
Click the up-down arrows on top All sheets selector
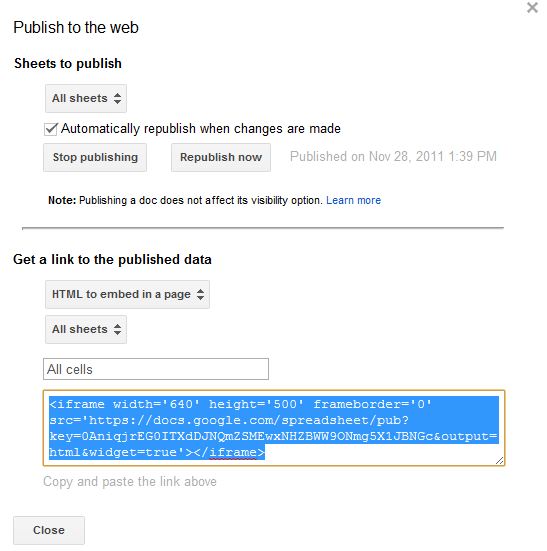pos(117,98)
